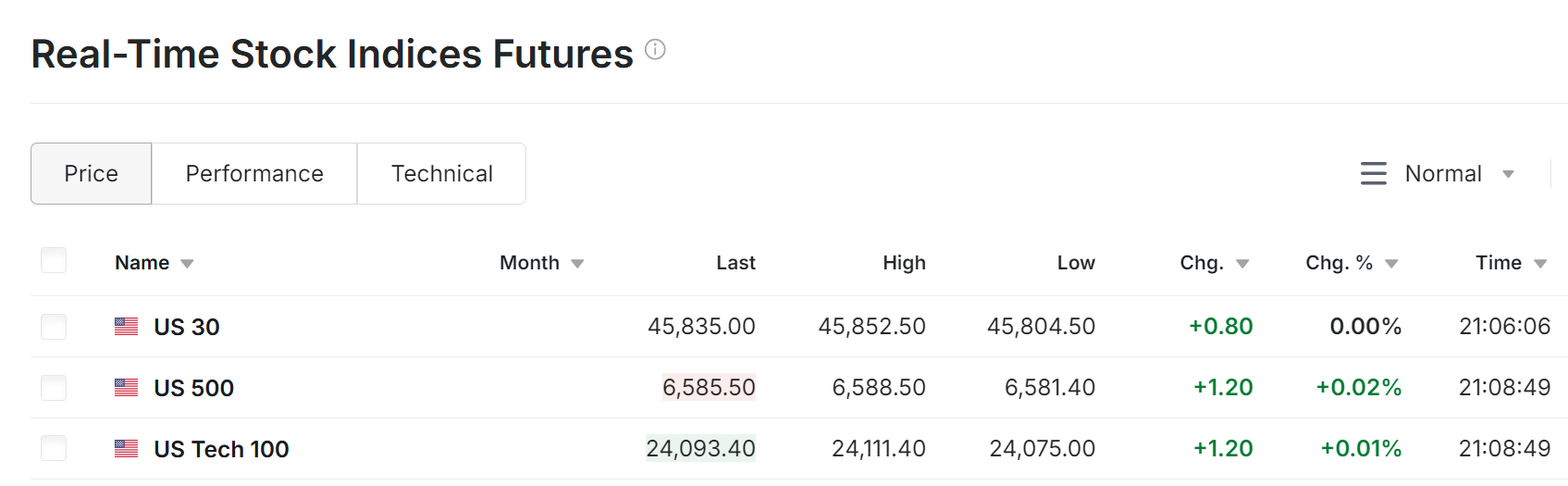Image resolution: width=1568 pixels, height=486 pixels.
Task: Sort the table by Chg. % arrow
Action: (x=1391, y=264)
